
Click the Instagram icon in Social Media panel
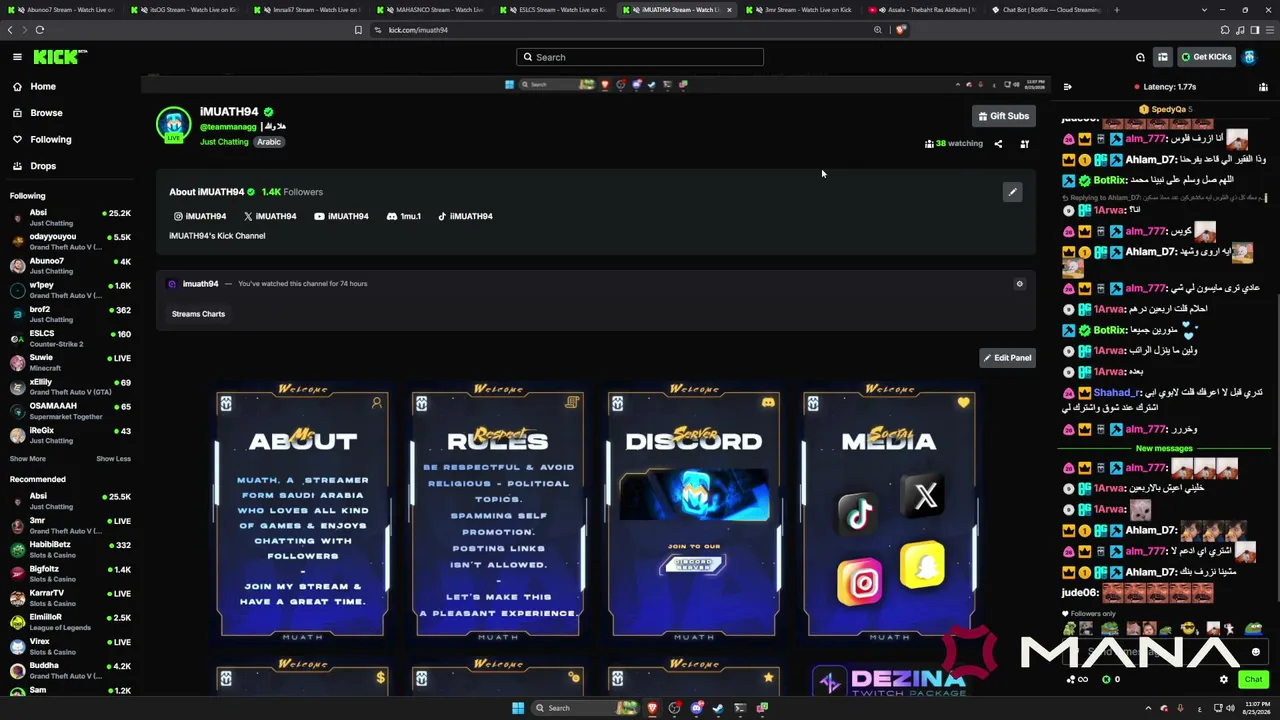click(x=859, y=582)
